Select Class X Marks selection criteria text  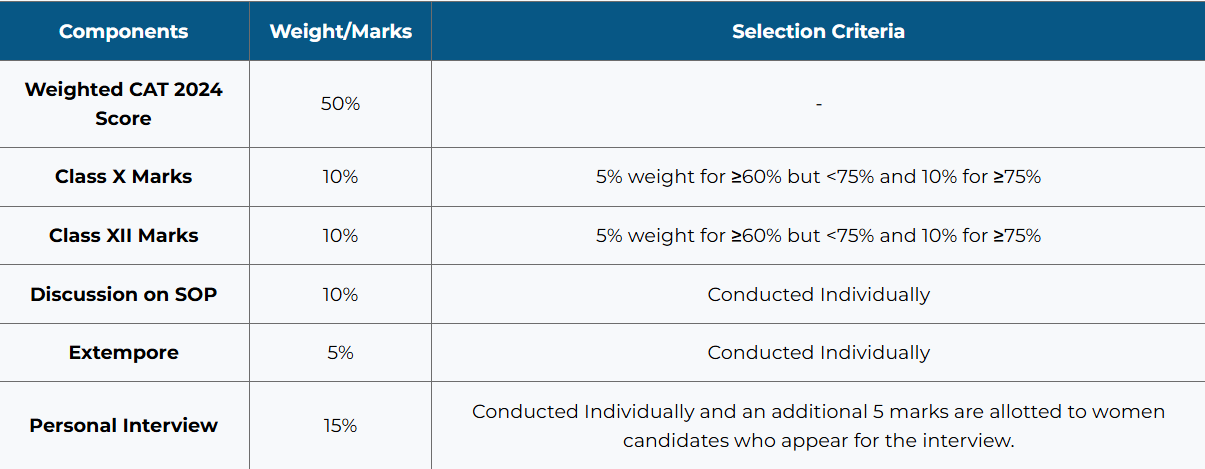pos(818,177)
